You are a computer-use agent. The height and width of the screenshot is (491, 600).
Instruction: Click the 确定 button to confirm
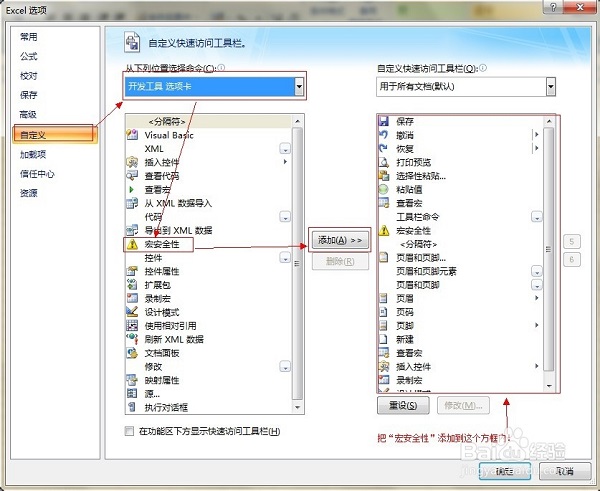[503, 470]
